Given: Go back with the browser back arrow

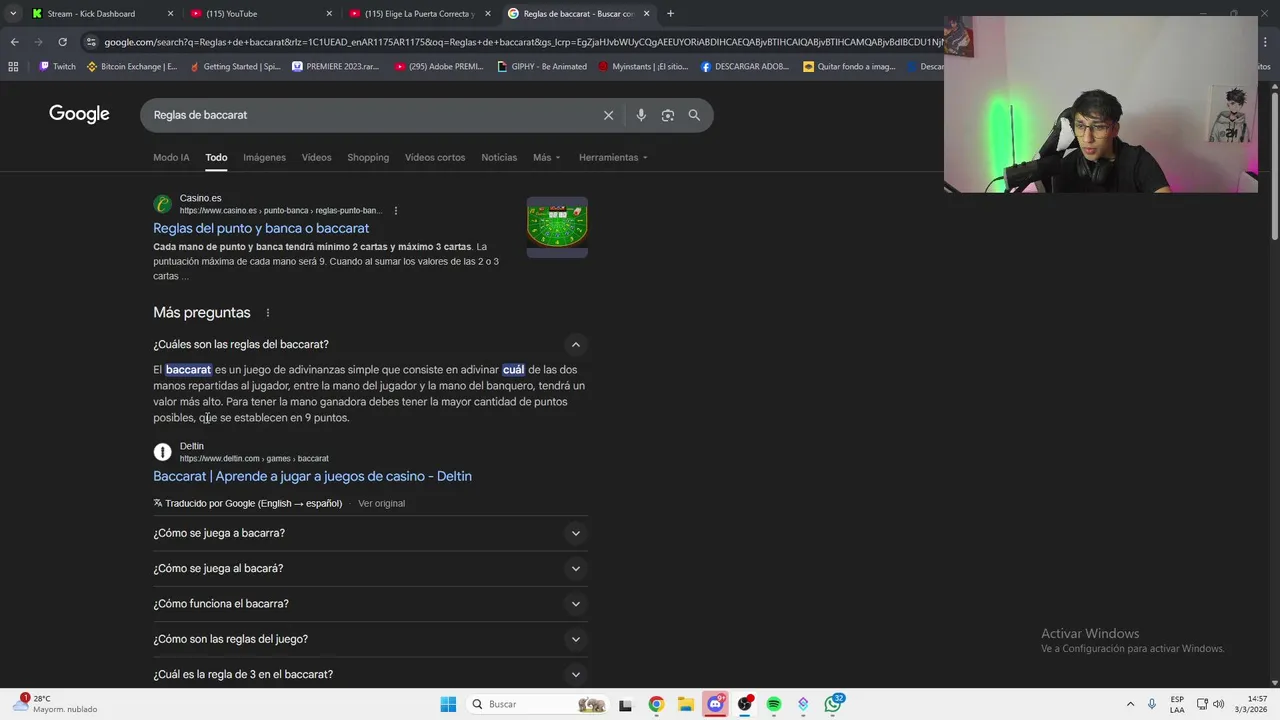Looking at the screenshot, I should coord(14,42).
